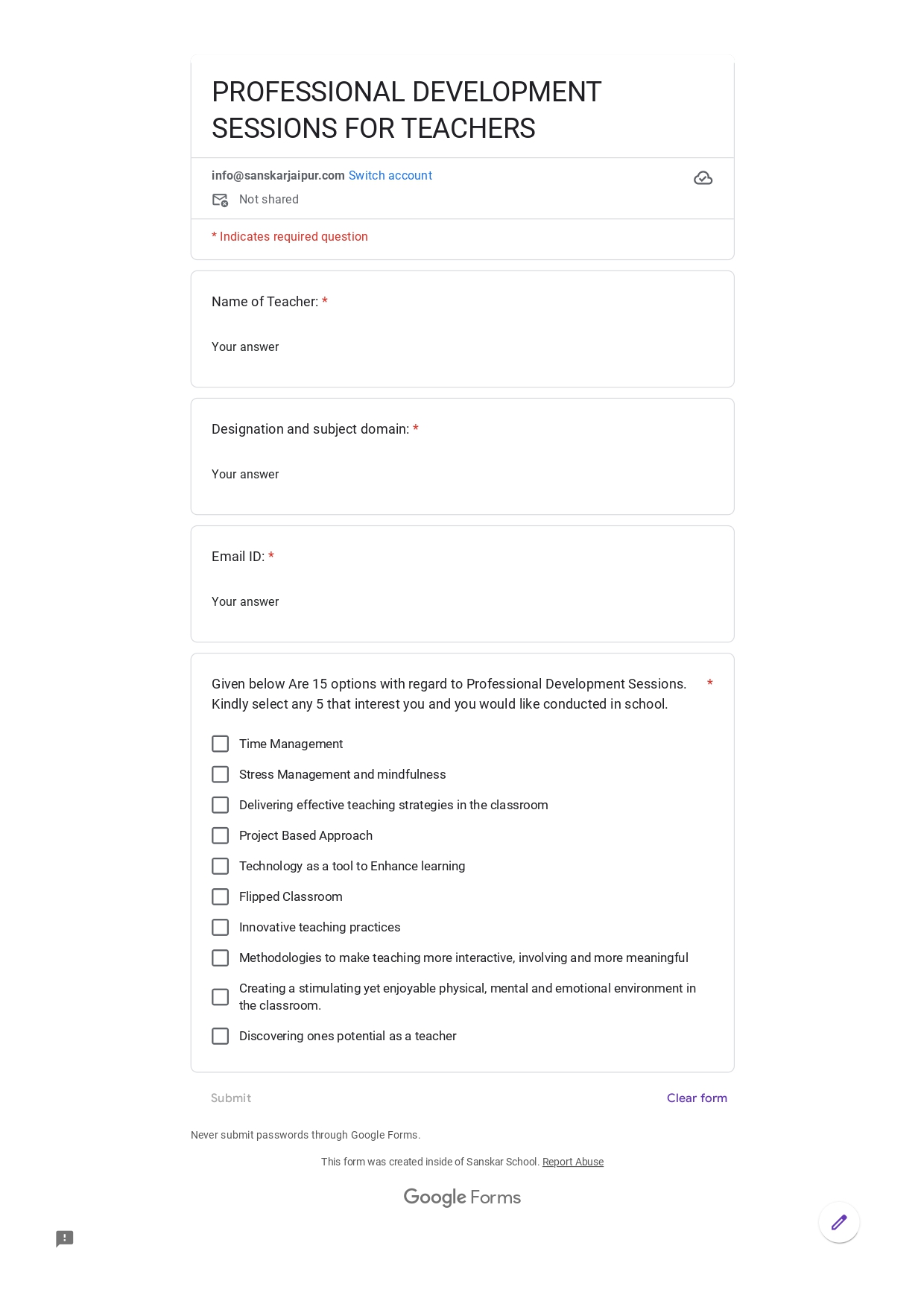Screen dimensions: 924x1307
Task: Select Stress Management and mindfulness checkbox
Action: tap(221, 774)
